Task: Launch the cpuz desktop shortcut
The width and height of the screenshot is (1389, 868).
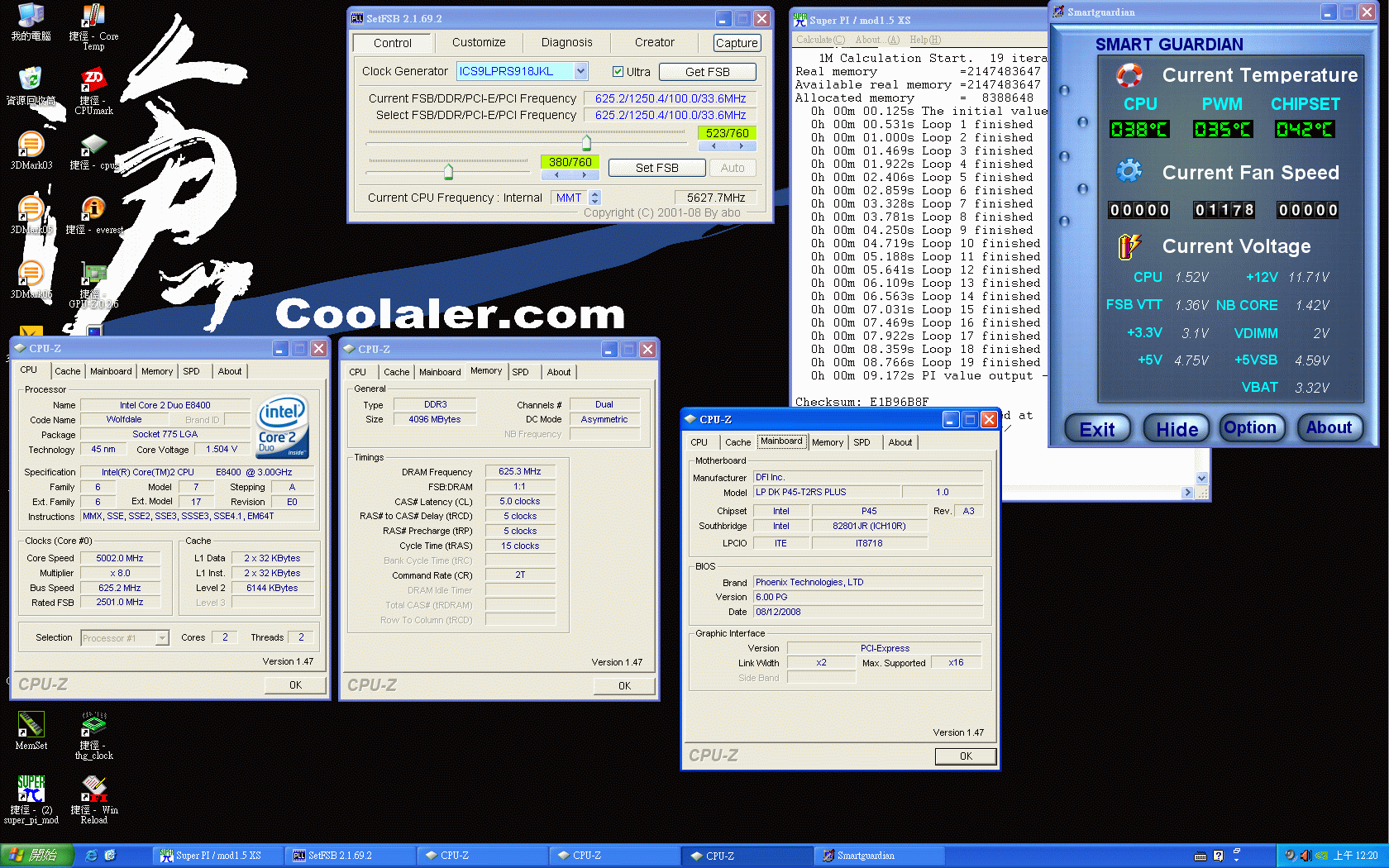Action: (93, 150)
